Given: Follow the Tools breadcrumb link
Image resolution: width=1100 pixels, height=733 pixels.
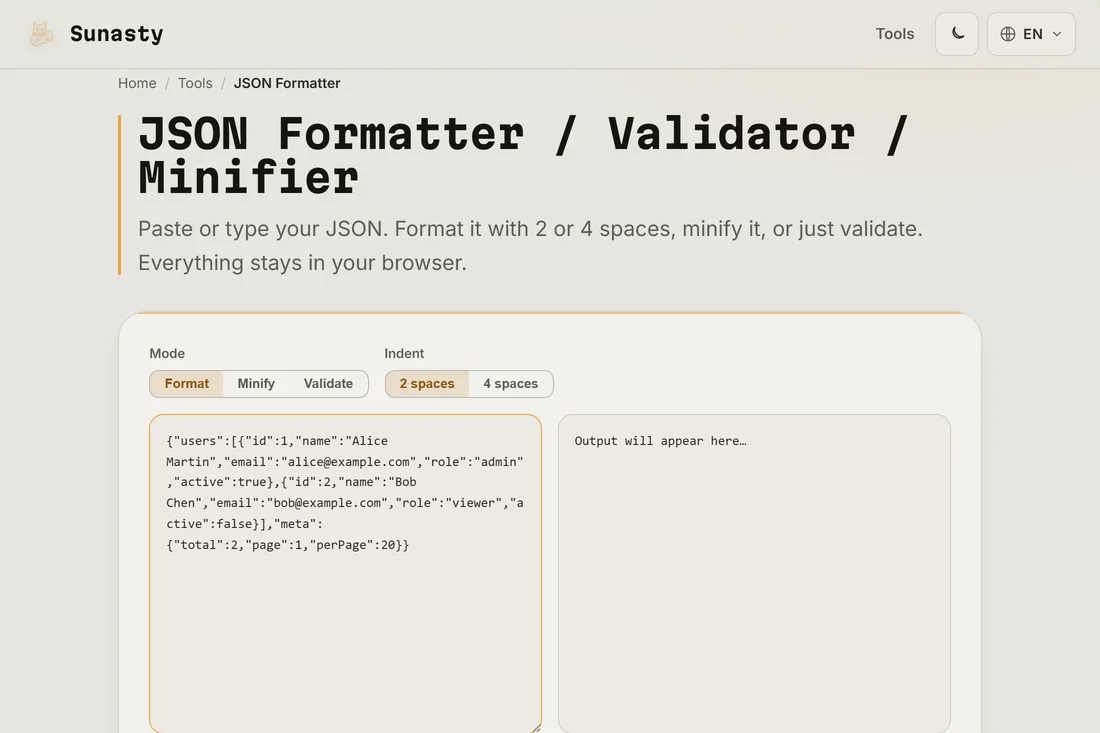Looking at the screenshot, I should 195,83.
